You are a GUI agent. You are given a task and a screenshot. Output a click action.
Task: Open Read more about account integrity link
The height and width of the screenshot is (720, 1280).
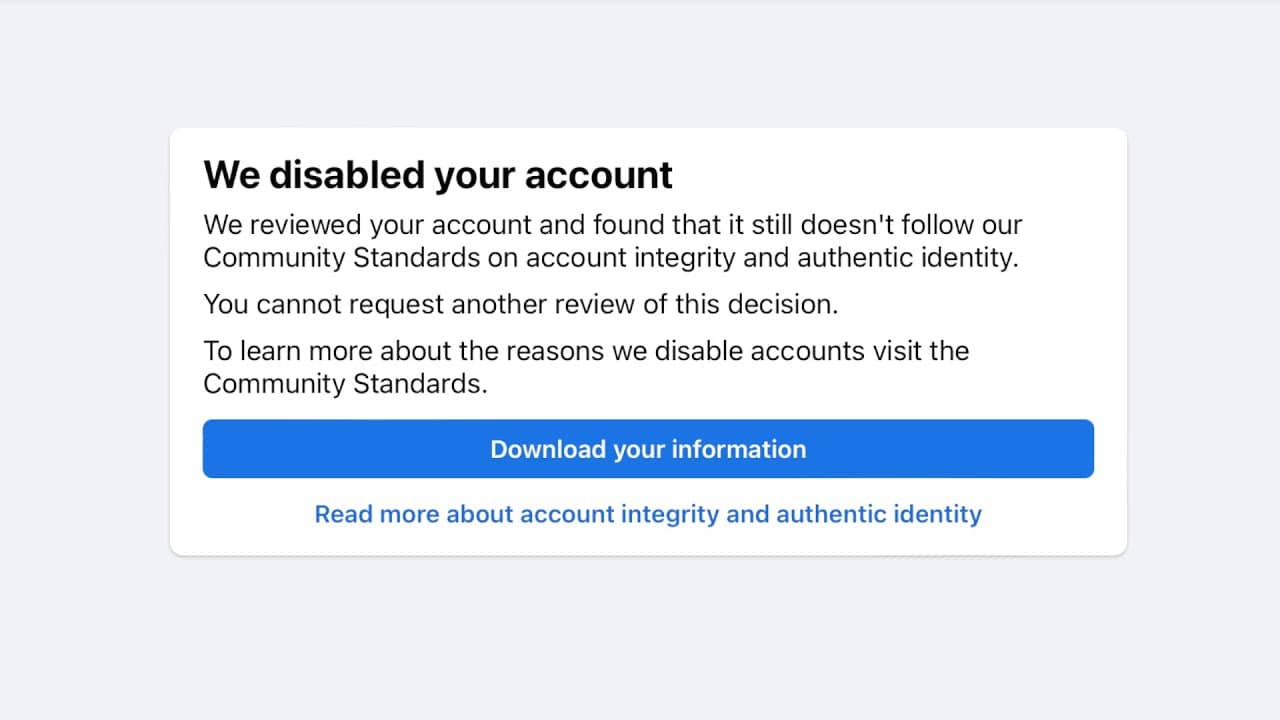(648, 514)
